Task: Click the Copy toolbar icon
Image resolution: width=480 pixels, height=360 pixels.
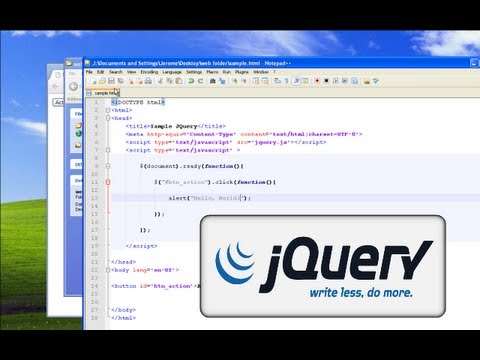Action: tap(170, 81)
